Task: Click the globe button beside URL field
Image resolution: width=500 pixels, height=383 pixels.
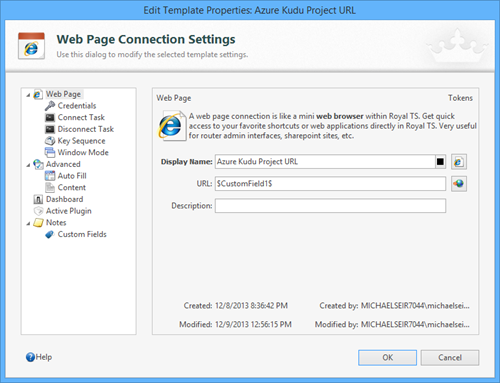Action: (459, 184)
